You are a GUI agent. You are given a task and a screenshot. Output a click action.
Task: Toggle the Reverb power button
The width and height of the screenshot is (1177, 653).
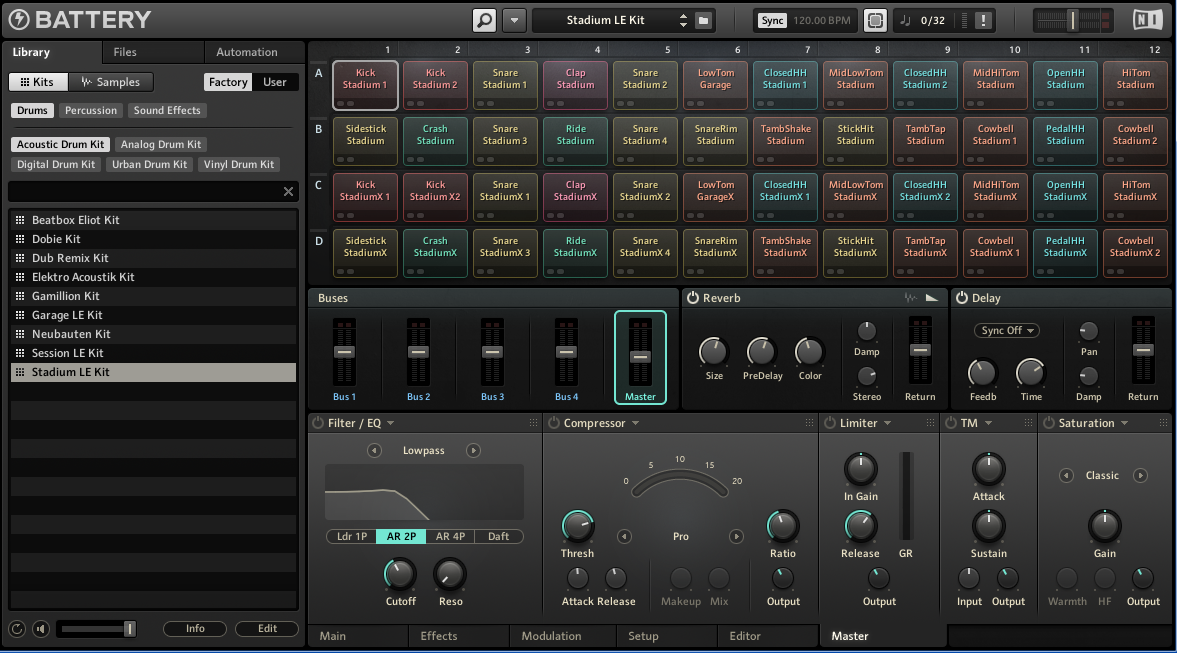coord(693,298)
